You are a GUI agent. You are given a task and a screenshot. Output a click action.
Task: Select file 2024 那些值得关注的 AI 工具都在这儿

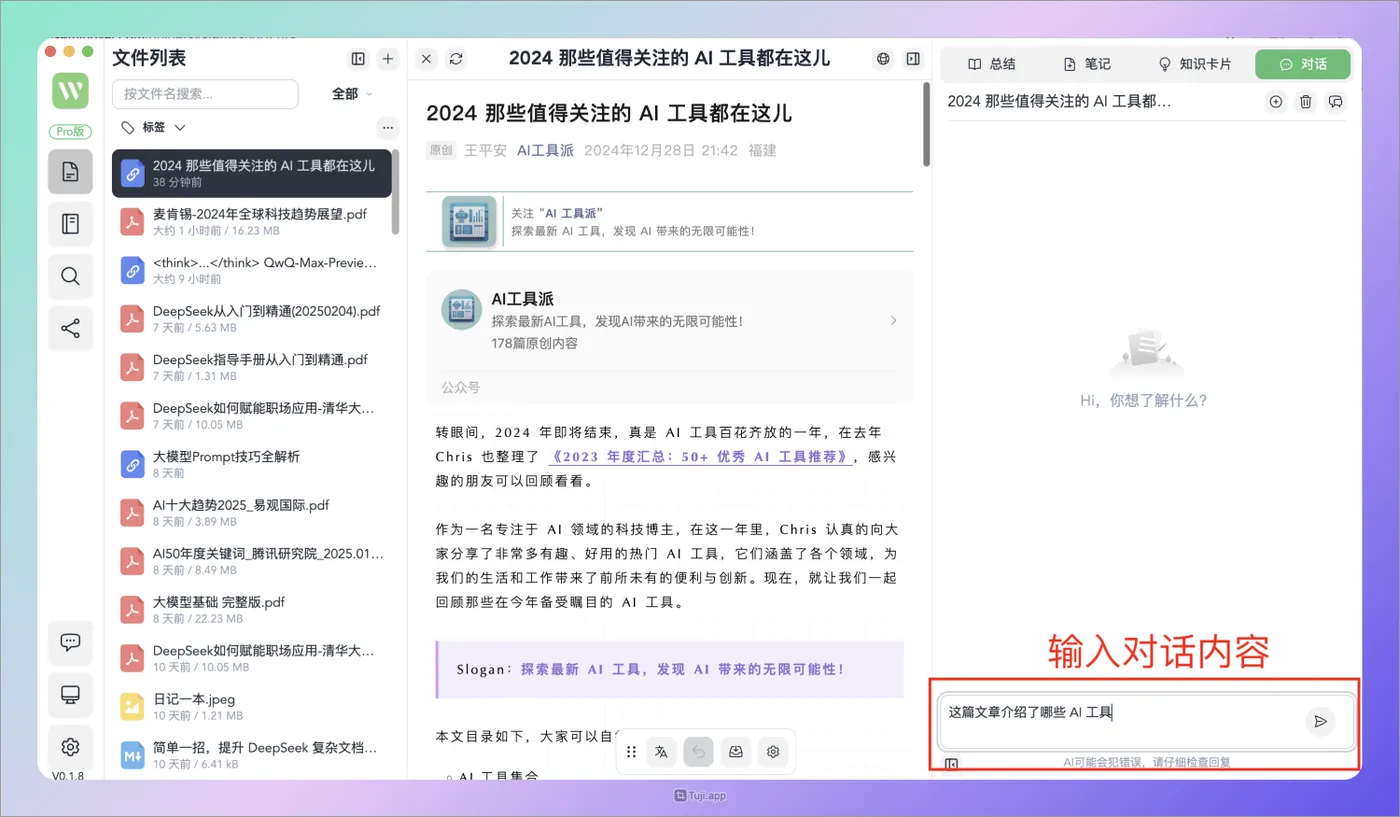coord(252,173)
